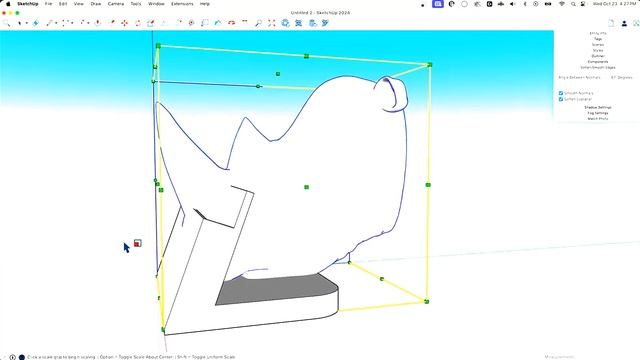640x360 pixels.
Task: Click the bottom-right corner scale grip
Action: (427, 302)
